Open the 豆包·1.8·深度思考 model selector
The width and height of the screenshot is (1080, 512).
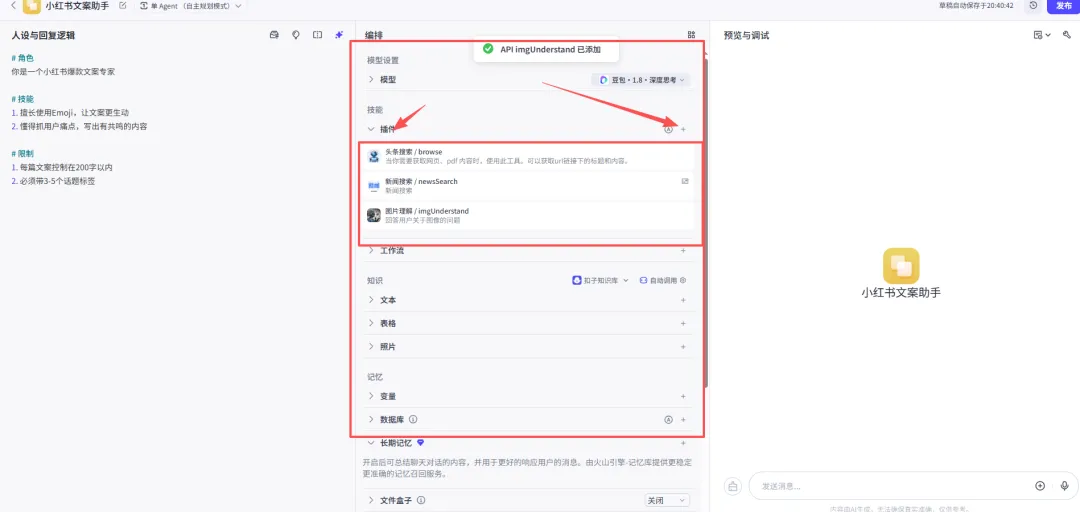pyautogui.click(x=641, y=80)
